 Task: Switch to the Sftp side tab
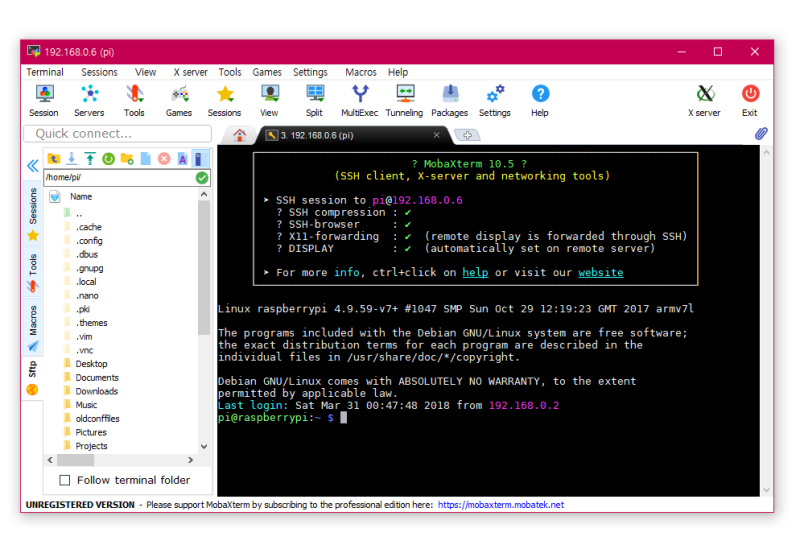(x=33, y=378)
